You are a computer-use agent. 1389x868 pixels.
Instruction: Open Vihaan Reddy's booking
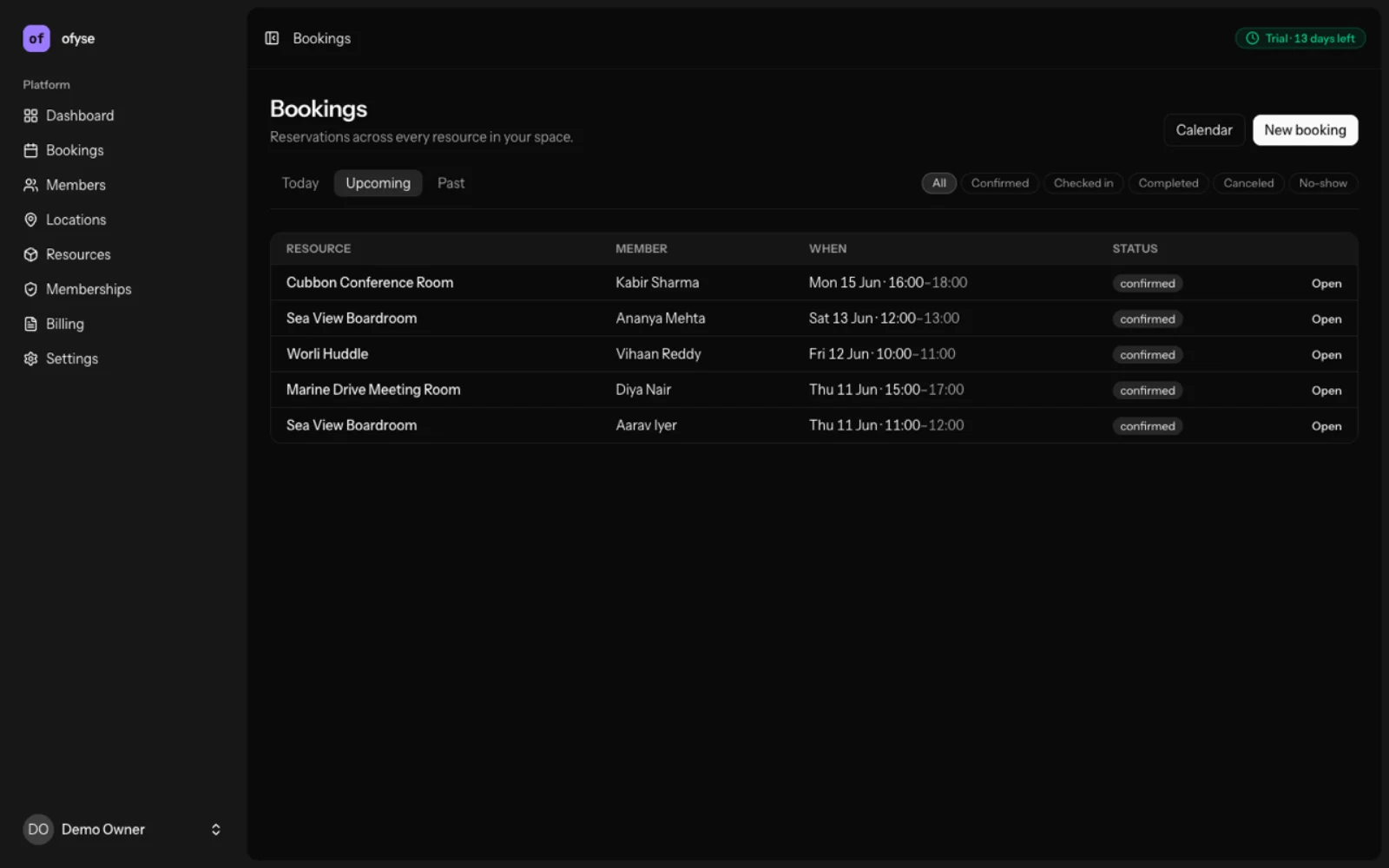point(1326,355)
